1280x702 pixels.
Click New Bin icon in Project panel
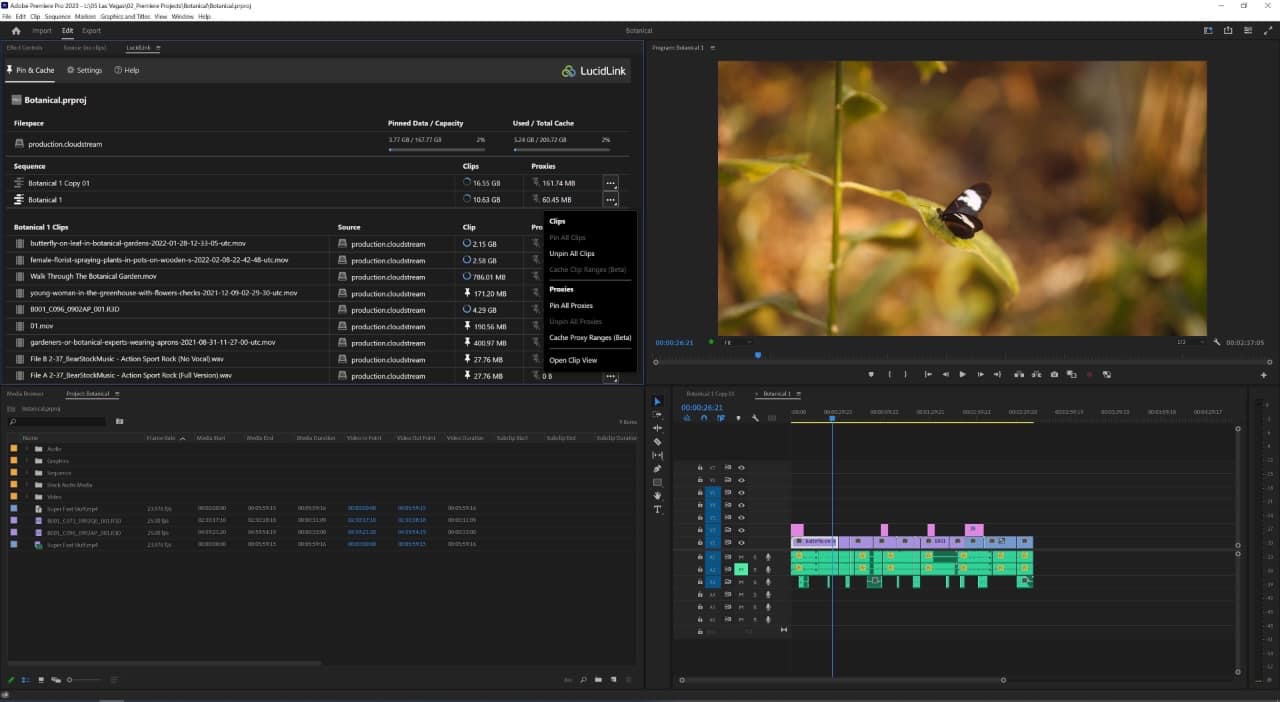pos(598,680)
